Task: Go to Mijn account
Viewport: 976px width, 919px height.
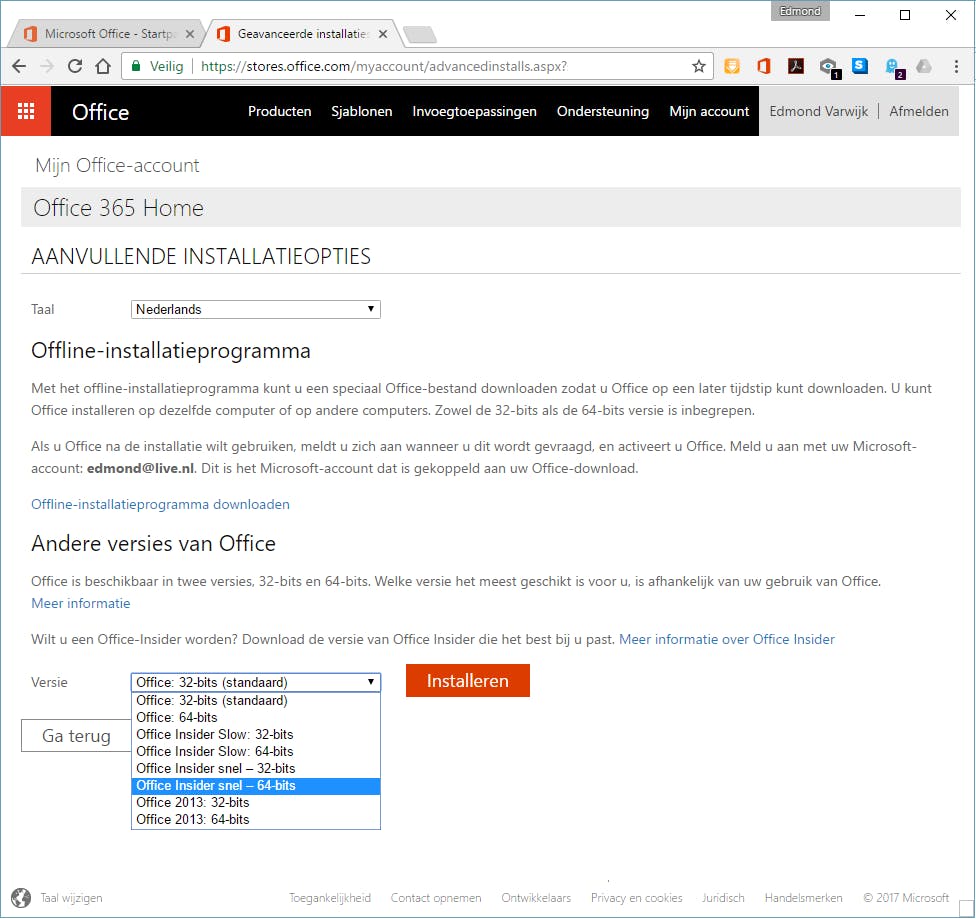Action: coord(709,111)
